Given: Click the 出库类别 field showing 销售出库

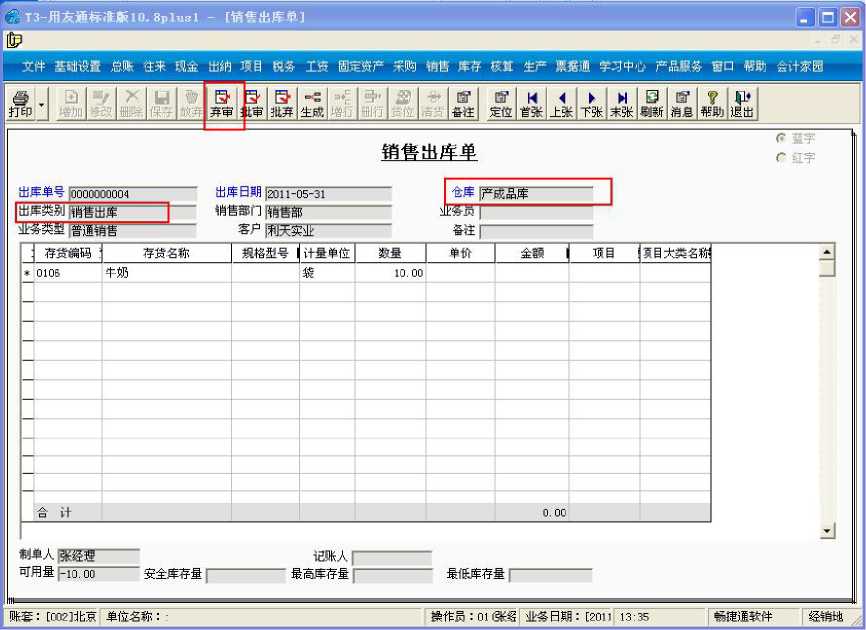Looking at the screenshot, I should [x=133, y=212].
